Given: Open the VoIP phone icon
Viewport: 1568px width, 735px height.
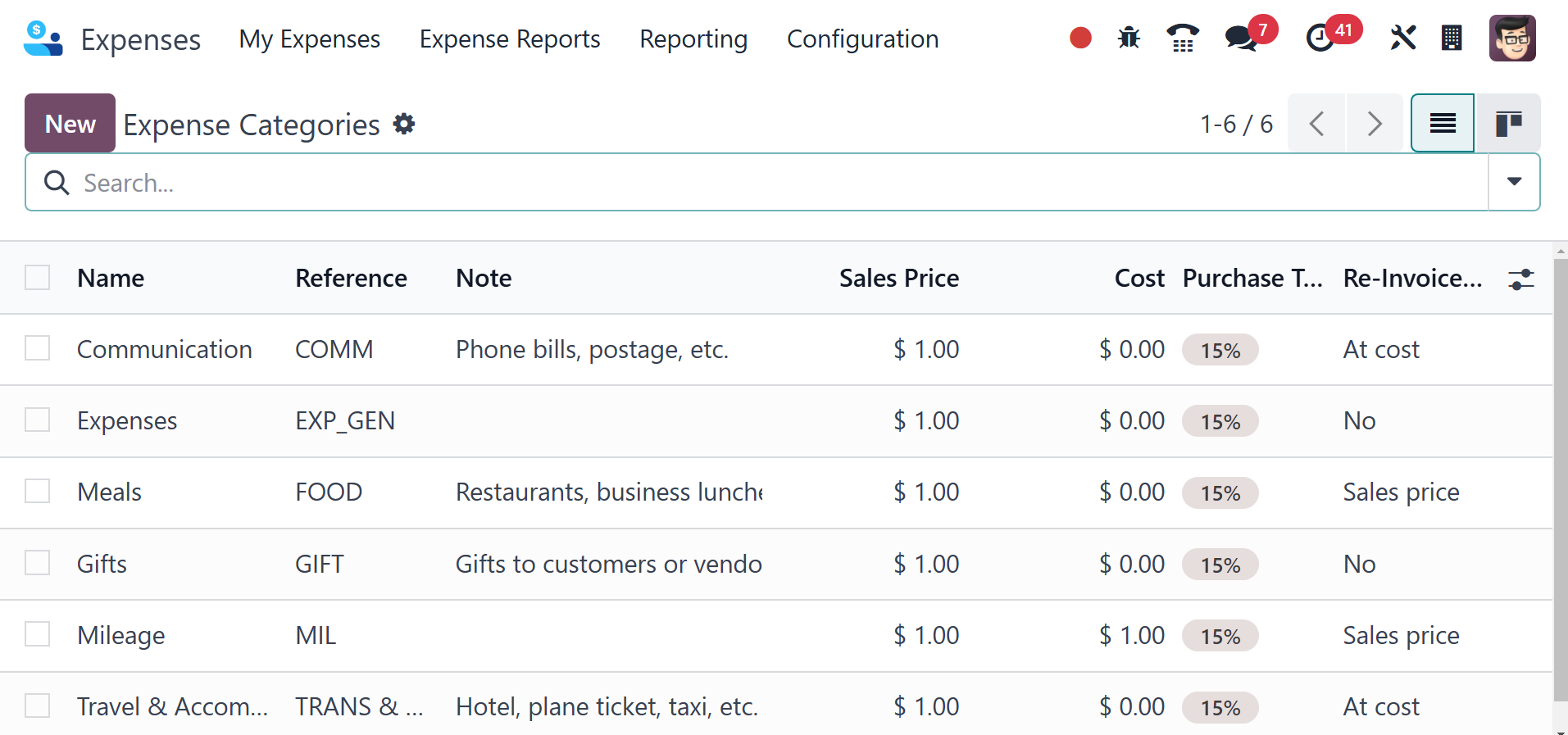Looking at the screenshot, I should click(1182, 38).
